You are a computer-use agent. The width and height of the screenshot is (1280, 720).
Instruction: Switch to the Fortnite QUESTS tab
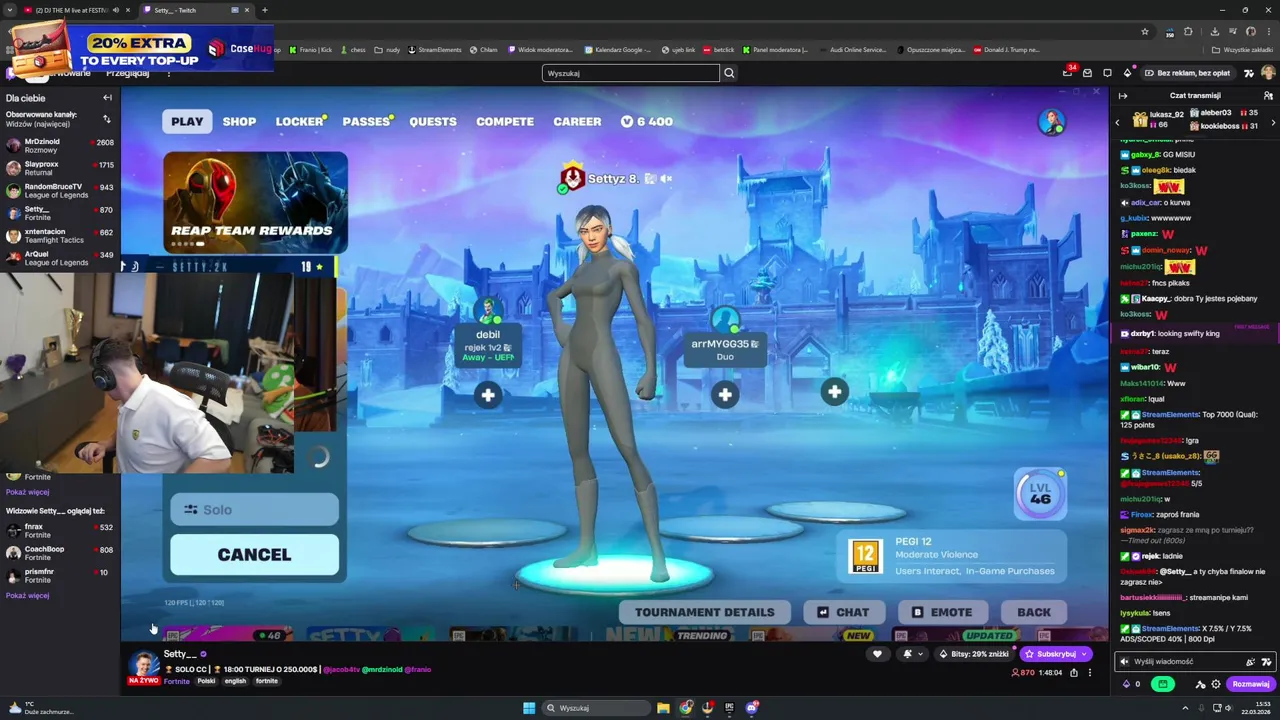click(433, 121)
